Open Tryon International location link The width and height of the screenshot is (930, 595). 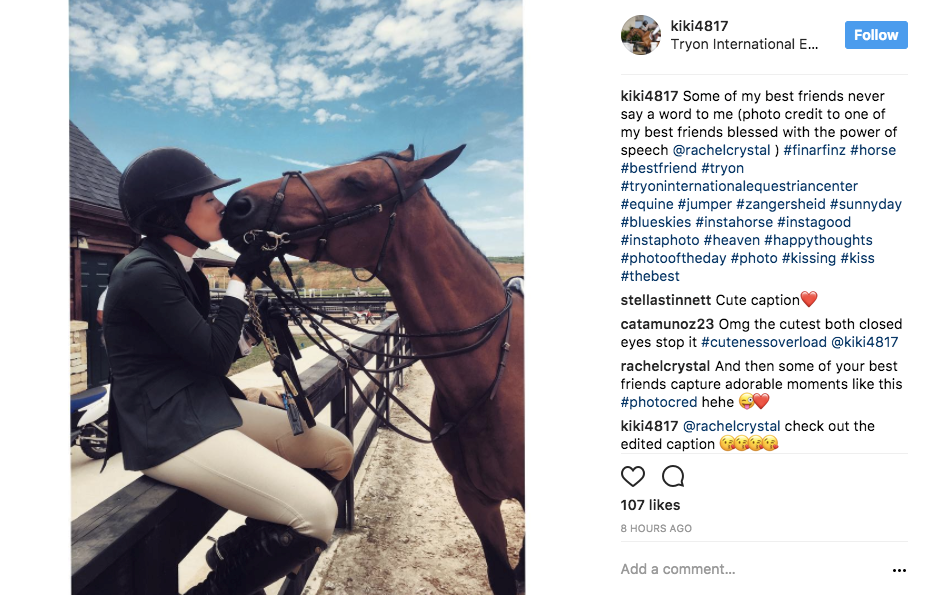744,44
